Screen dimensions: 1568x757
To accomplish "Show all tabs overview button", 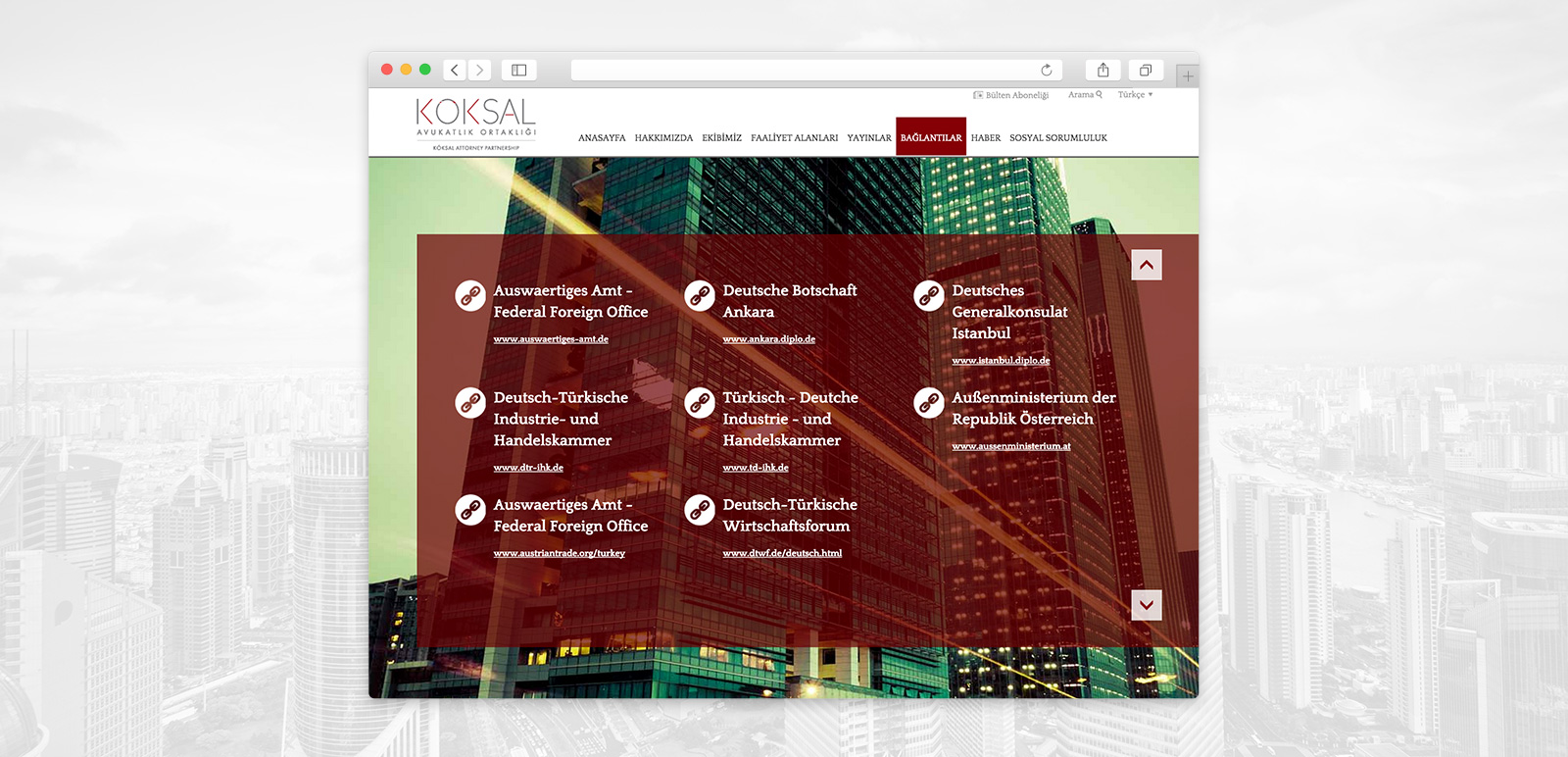I will (1146, 70).
